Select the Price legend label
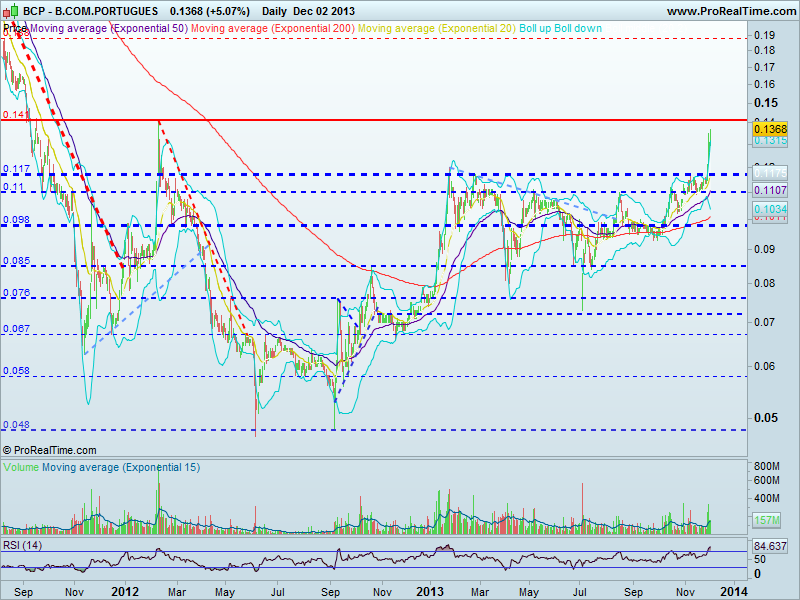The height and width of the screenshot is (600, 800). 15,29
